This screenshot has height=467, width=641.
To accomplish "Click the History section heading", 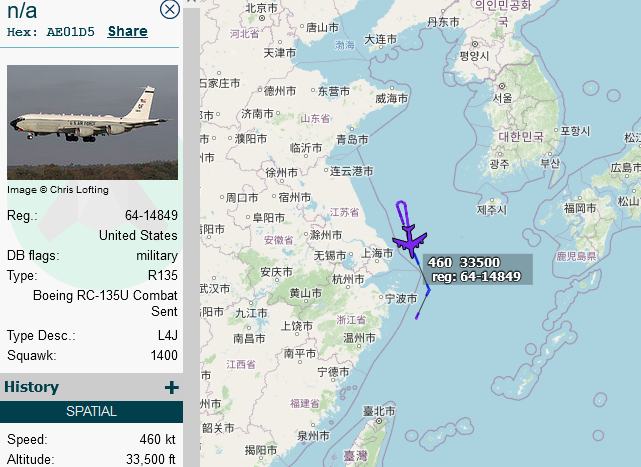I will [x=31, y=387].
